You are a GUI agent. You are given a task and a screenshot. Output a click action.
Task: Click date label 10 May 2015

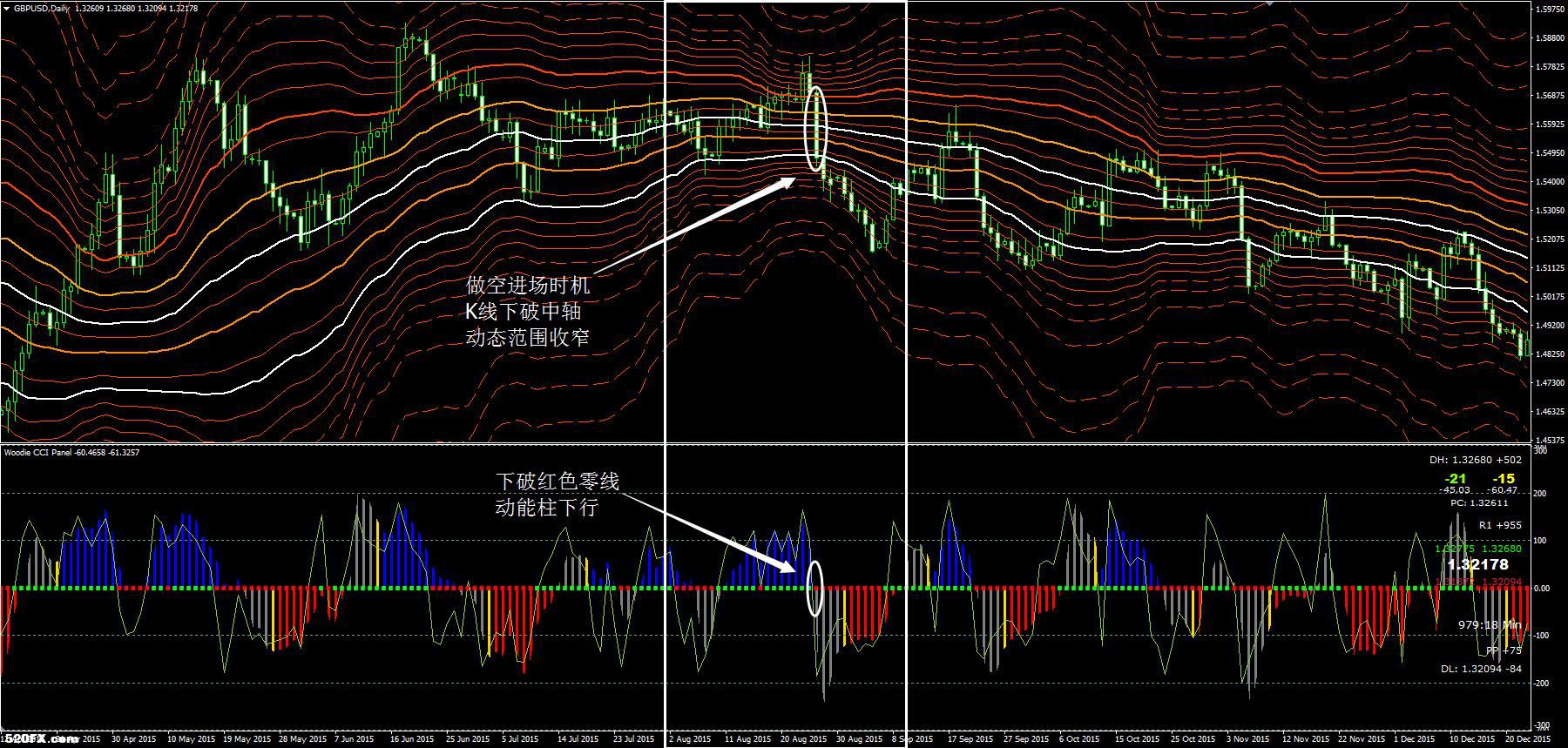click(x=191, y=739)
